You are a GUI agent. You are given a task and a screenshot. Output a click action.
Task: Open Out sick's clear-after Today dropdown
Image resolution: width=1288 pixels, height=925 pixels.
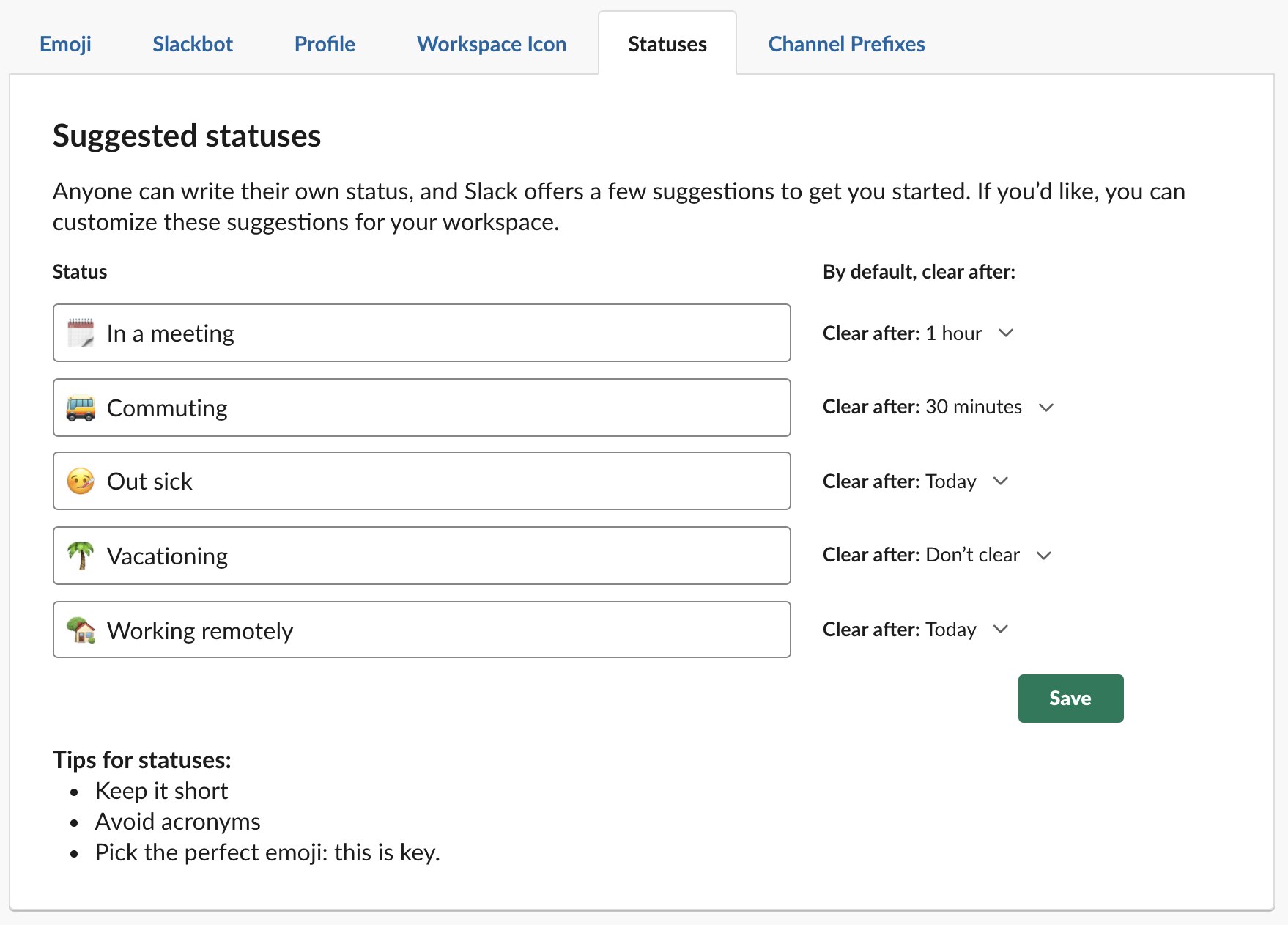coord(916,482)
